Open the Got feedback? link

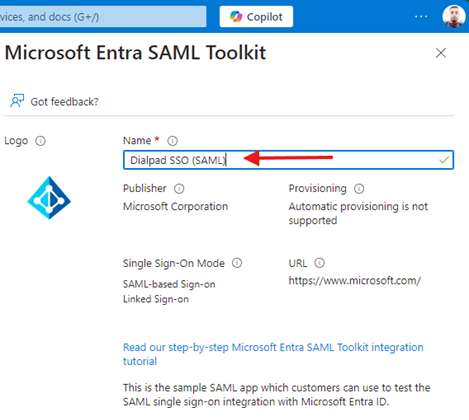click(64, 102)
